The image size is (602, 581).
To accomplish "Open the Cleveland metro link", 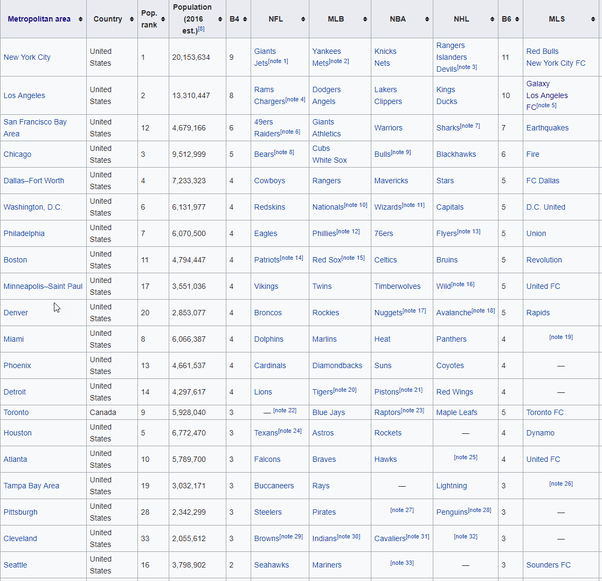I will (x=20, y=539).
